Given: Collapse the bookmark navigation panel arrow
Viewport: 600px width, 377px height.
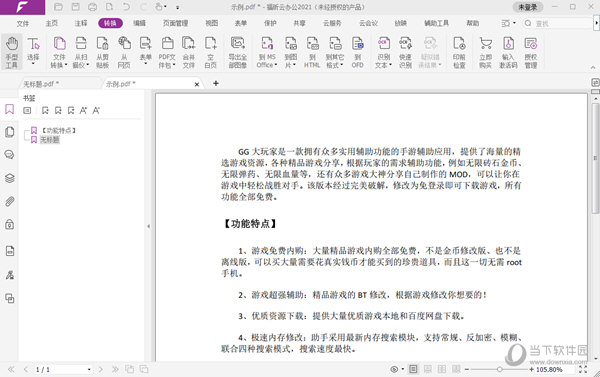Looking at the screenshot, I should (148, 226).
